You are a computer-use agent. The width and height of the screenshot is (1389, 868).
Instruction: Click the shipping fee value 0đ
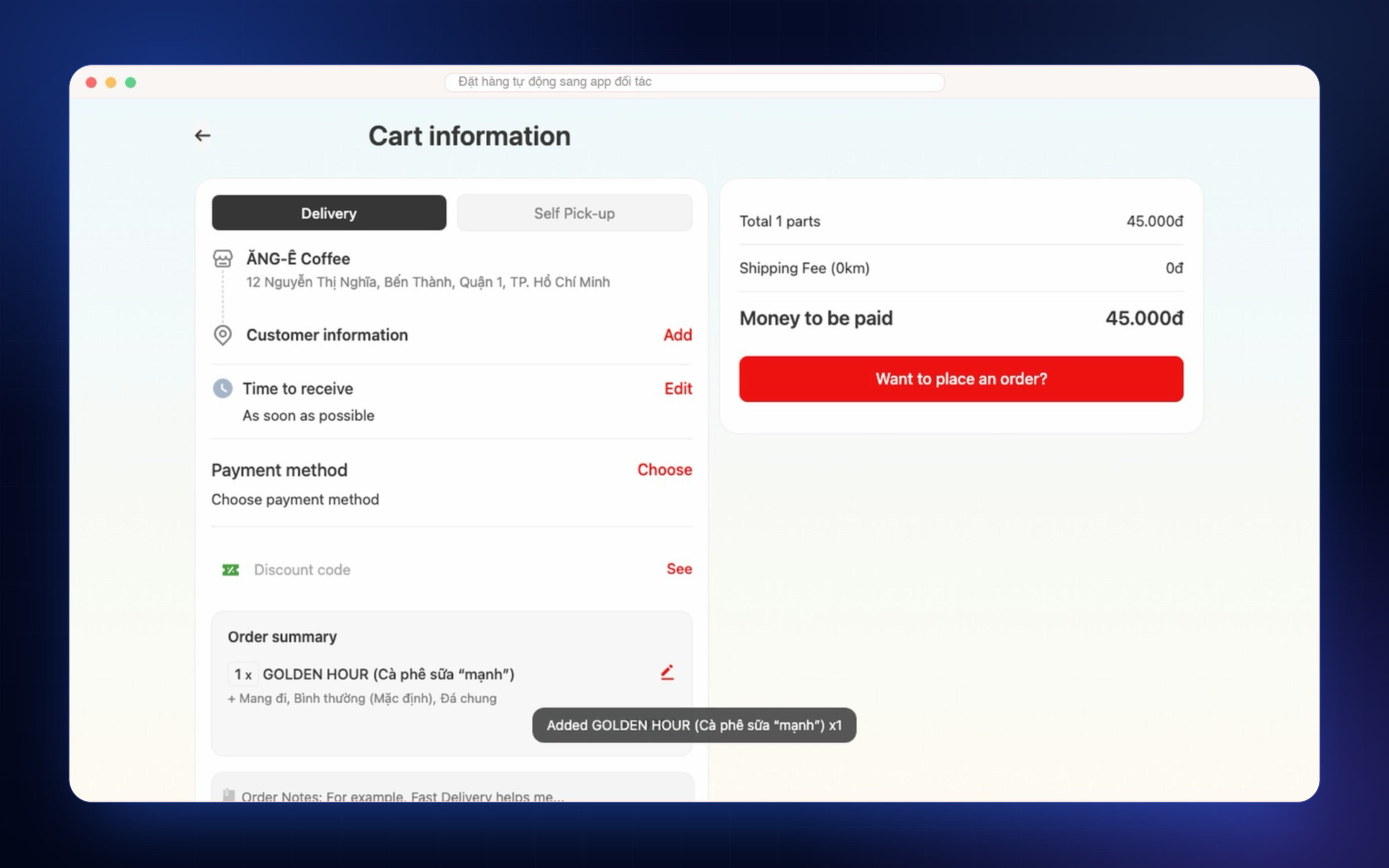click(x=1174, y=268)
